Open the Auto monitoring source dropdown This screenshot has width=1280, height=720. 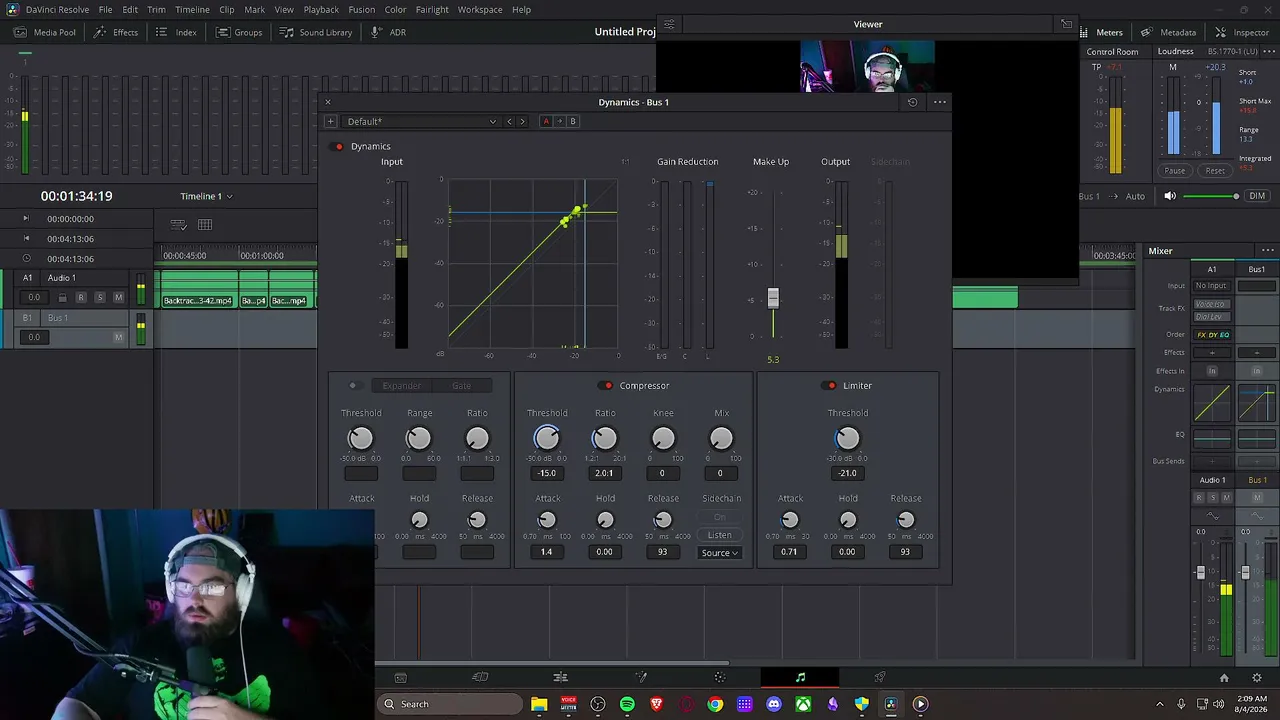tap(1135, 196)
